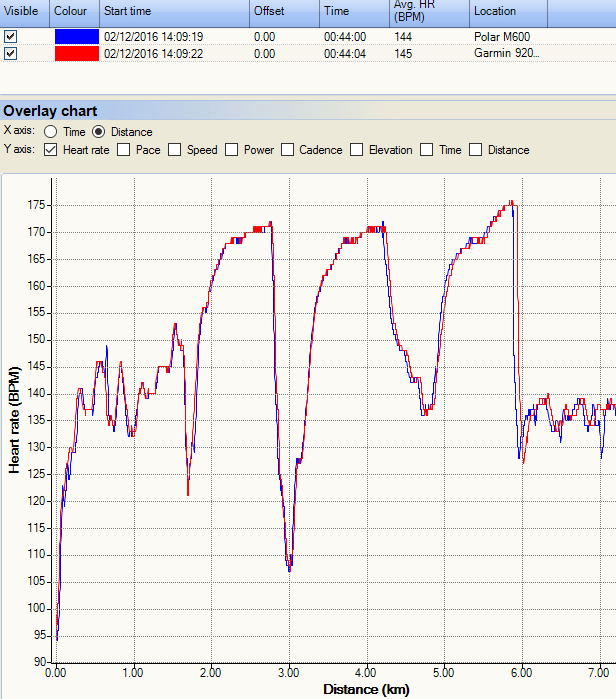Enable the Cadence Y axis checkbox

[x=287, y=150]
